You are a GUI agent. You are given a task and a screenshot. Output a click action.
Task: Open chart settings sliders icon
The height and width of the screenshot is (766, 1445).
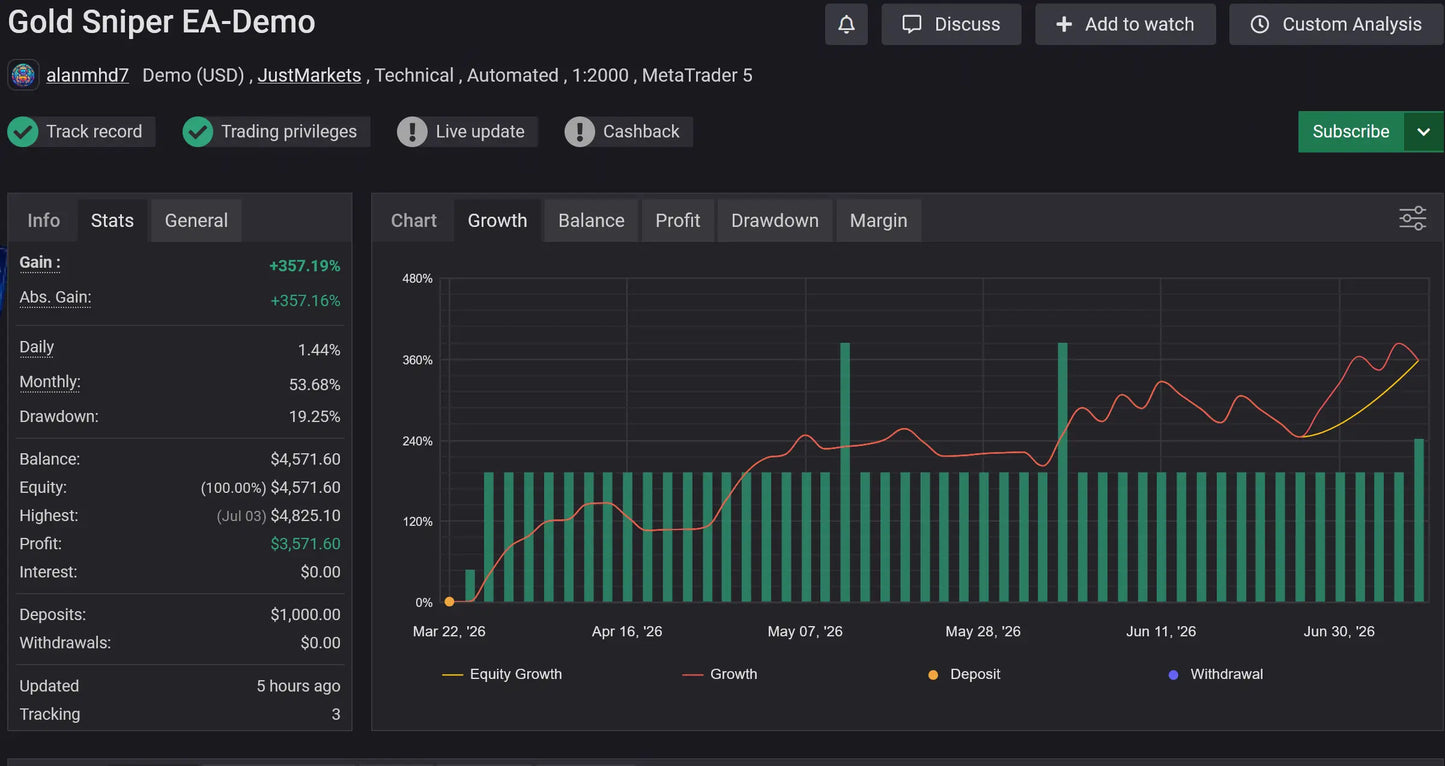pos(1412,219)
